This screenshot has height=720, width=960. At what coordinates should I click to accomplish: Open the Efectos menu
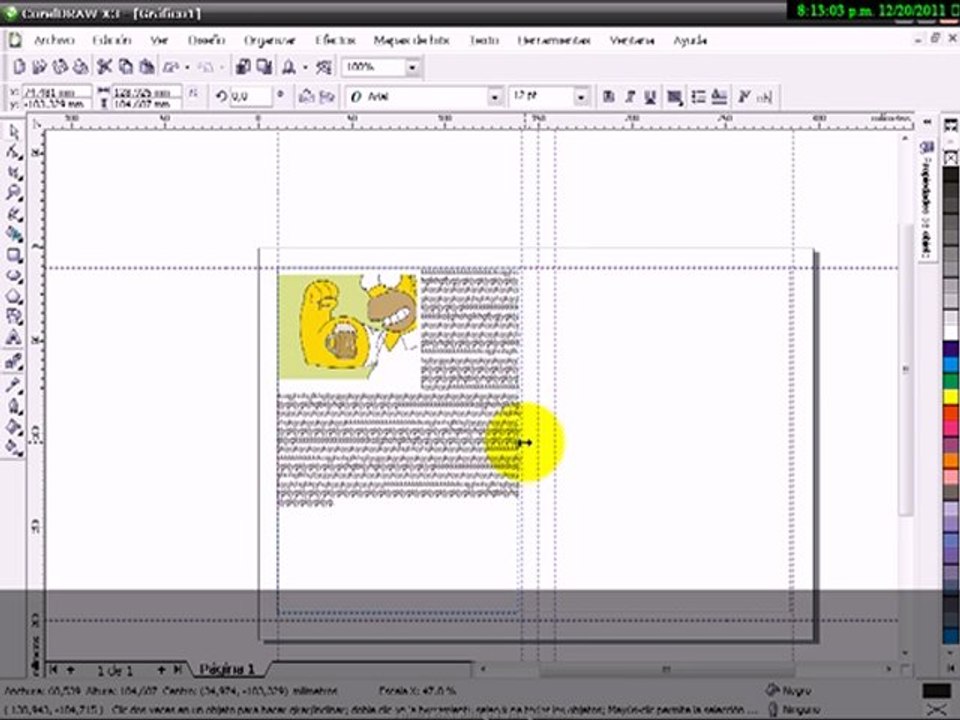coord(335,40)
